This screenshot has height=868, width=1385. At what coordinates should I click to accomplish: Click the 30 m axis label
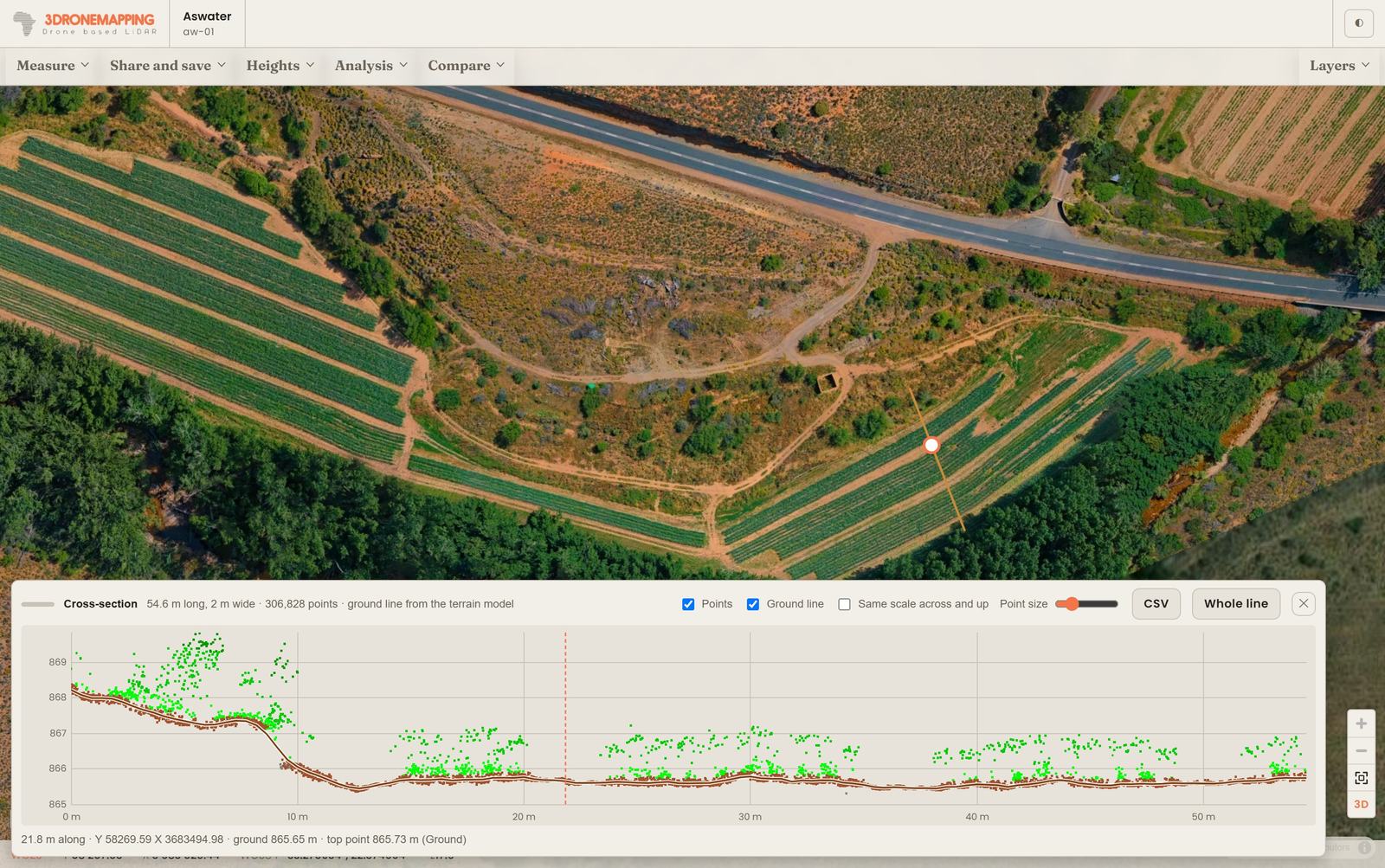pyautogui.click(x=750, y=817)
